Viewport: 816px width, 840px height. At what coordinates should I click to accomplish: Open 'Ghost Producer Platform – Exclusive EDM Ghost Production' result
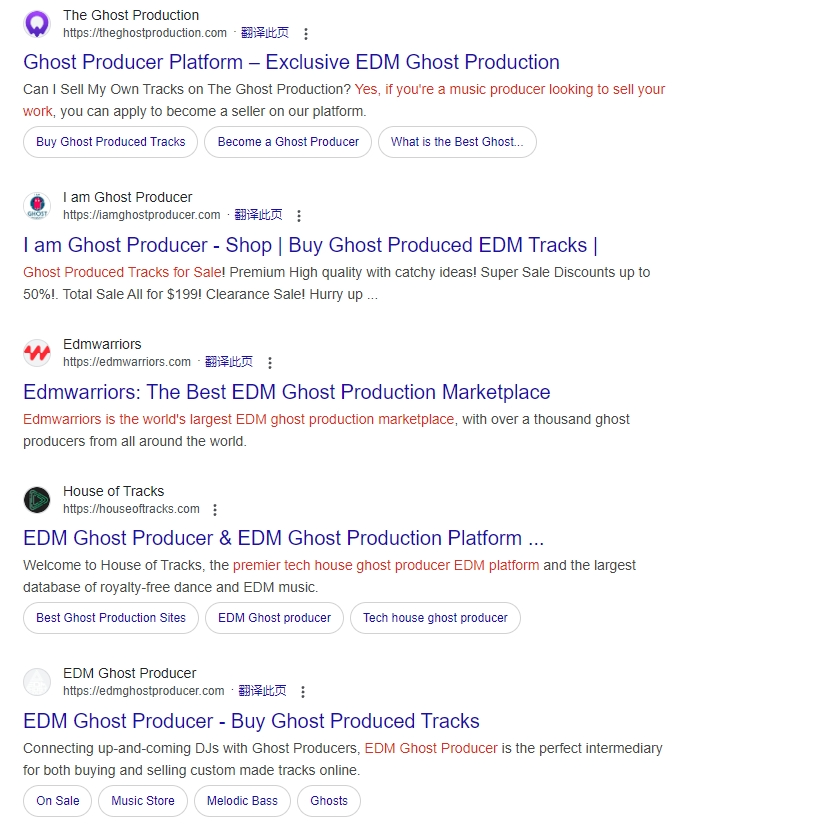pyautogui.click(x=291, y=62)
